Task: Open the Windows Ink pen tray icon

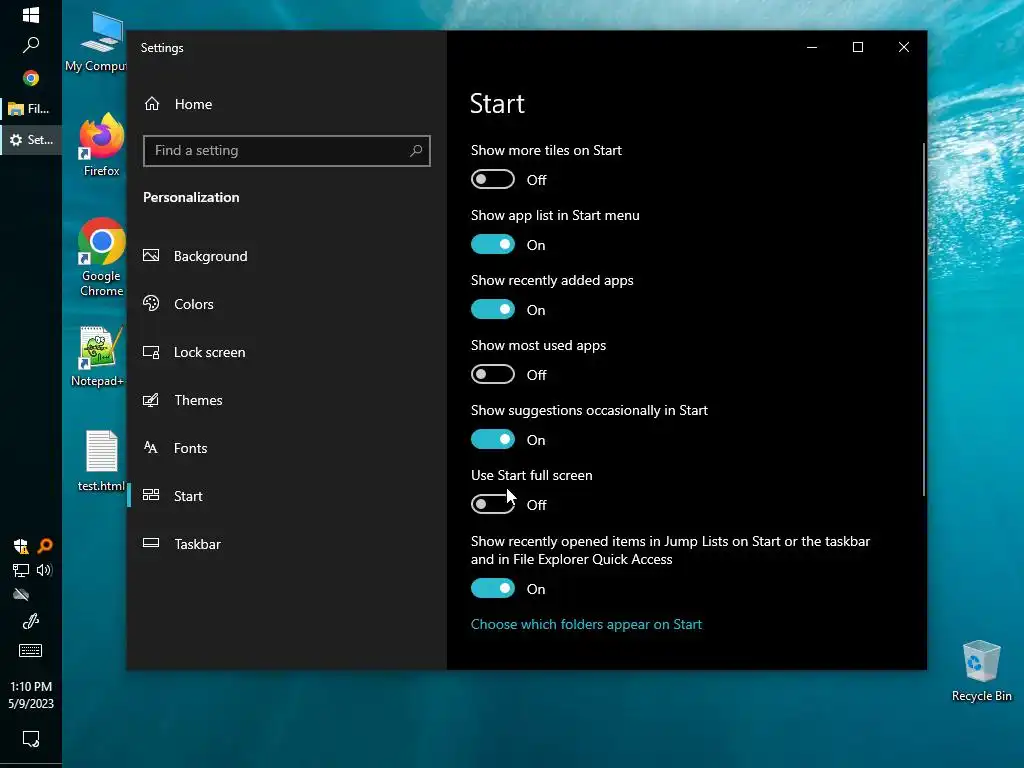Action: (x=31, y=621)
